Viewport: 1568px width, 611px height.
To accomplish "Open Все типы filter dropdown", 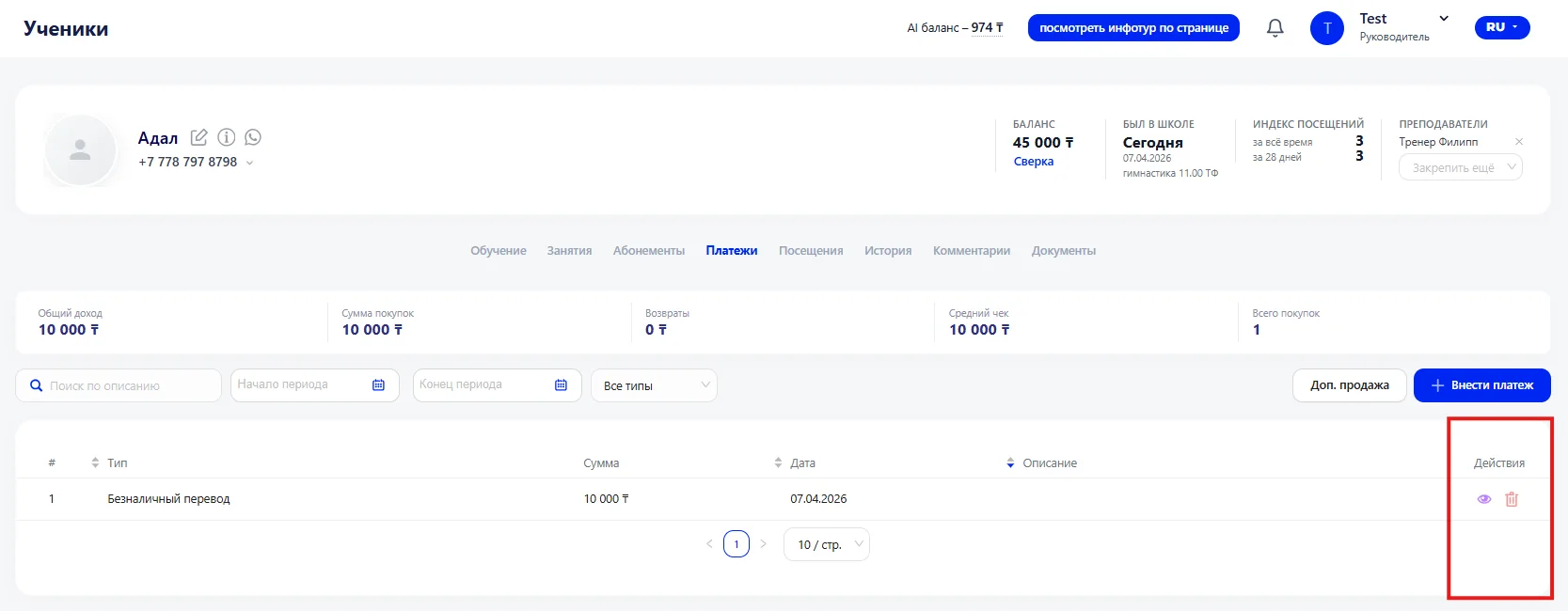I will (x=654, y=385).
